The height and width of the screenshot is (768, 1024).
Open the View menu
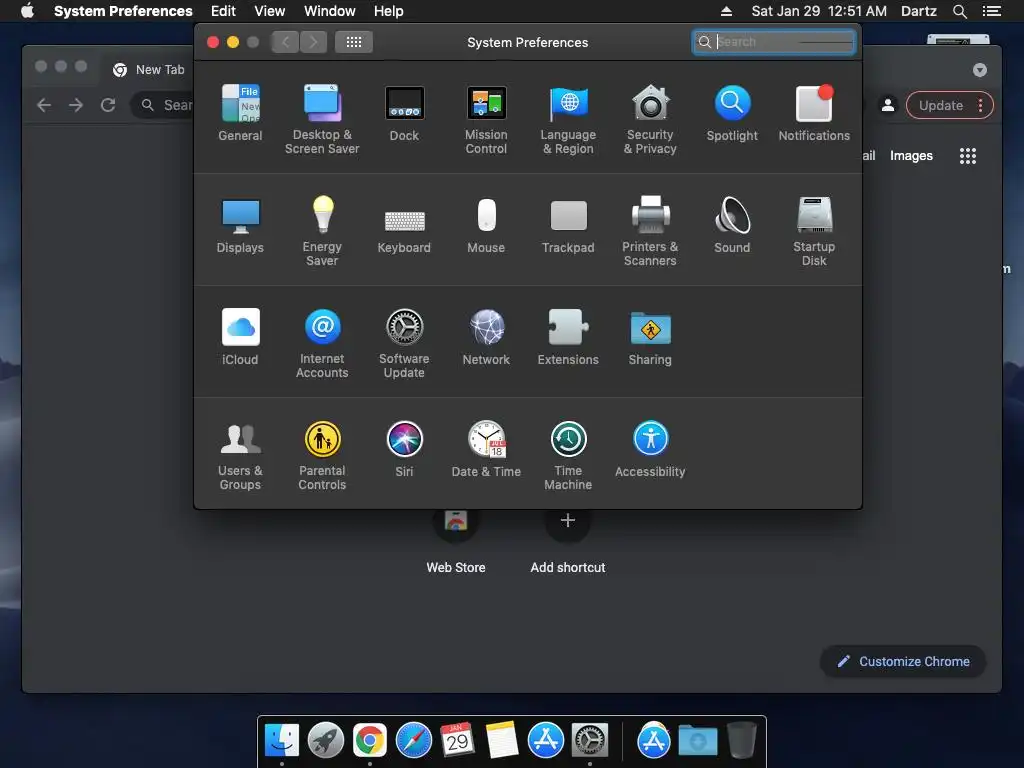tap(270, 11)
